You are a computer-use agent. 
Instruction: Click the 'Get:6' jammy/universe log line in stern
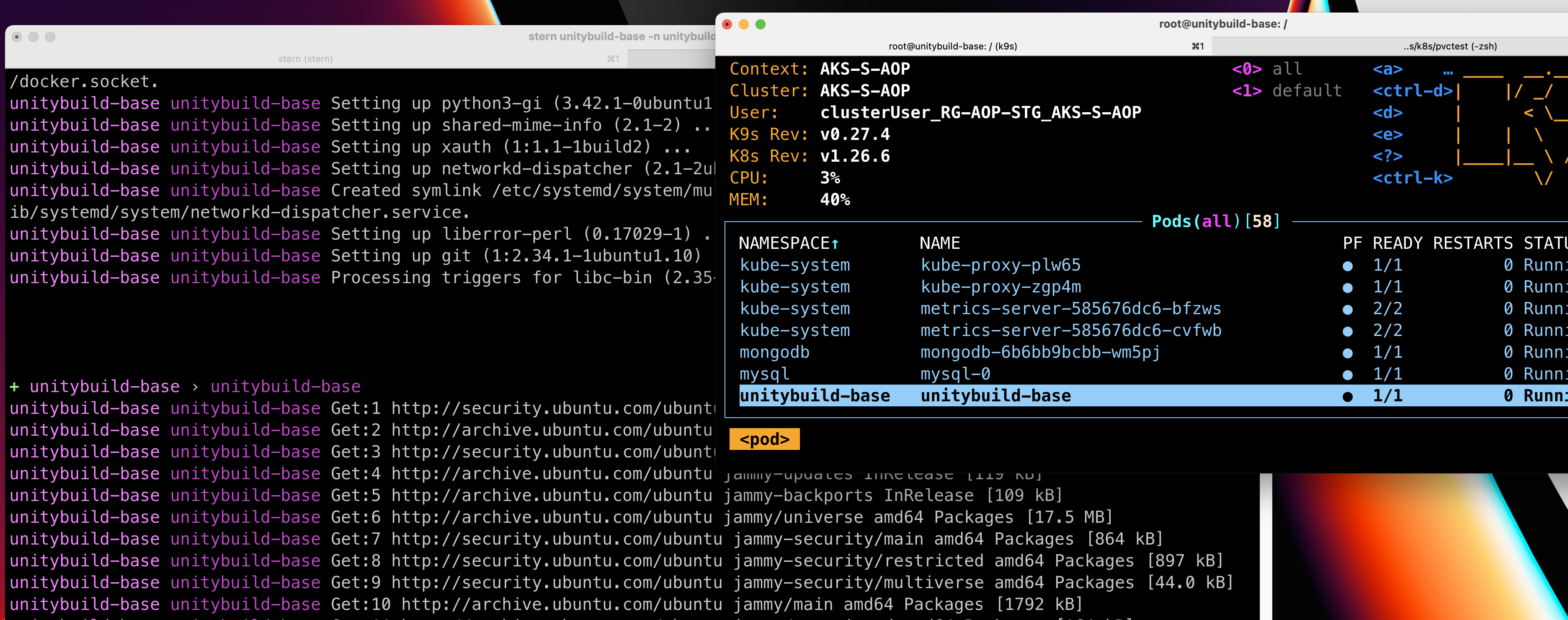pyautogui.click(x=561, y=518)
